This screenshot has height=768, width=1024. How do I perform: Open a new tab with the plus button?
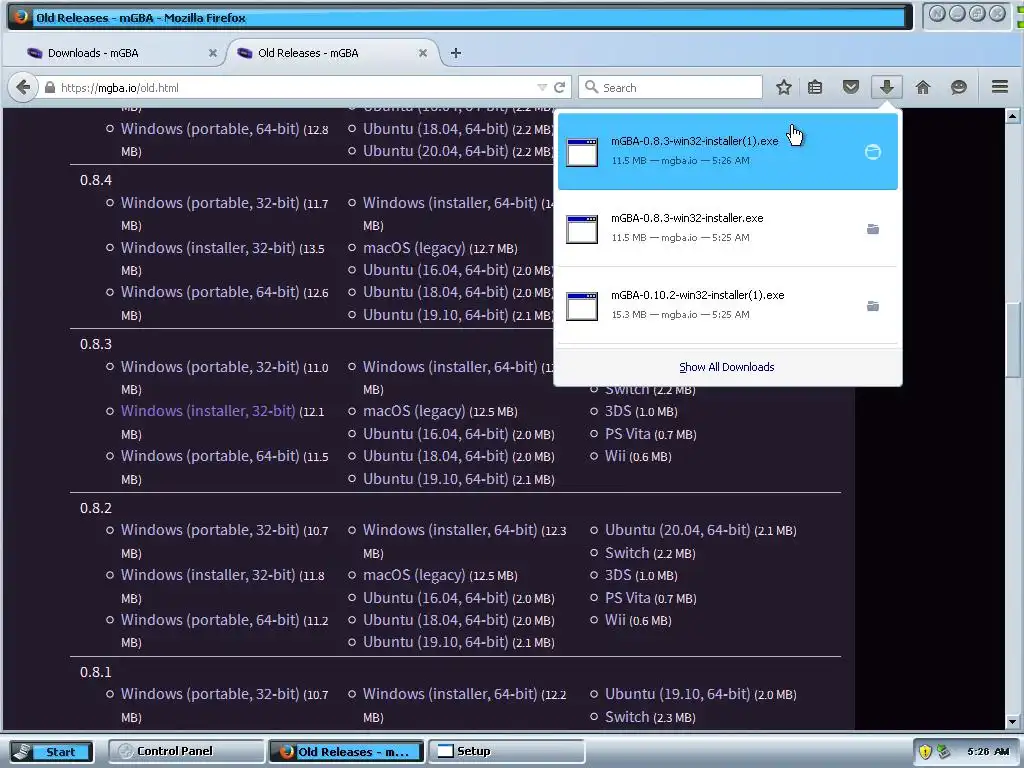coord(456,53)
